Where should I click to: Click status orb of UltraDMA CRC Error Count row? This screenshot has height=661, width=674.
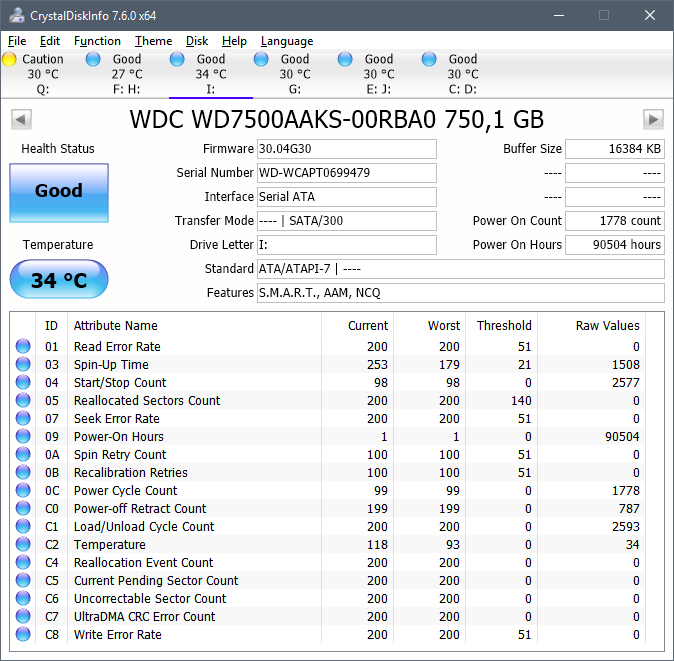(23, 617)
